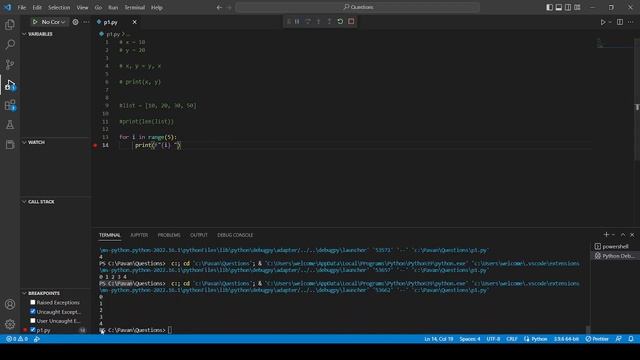640x360 pixels.
Task: Close the terminal panel
Action: pyautogui.click(x=632, y=235)
